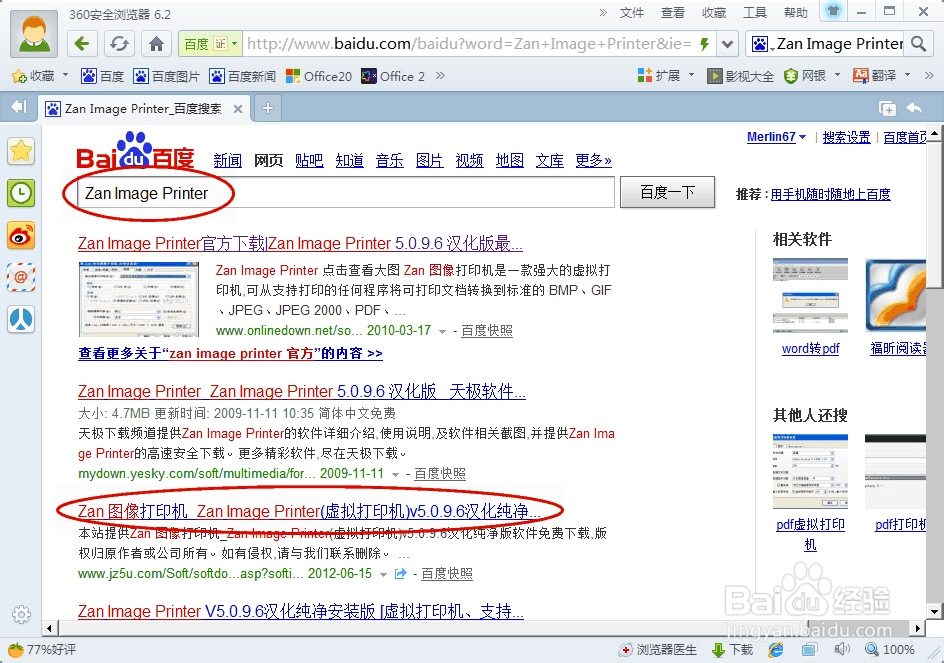The image size is (944, 663).
Task: Open the Office20 bookmark
Action: click(319, 76)
